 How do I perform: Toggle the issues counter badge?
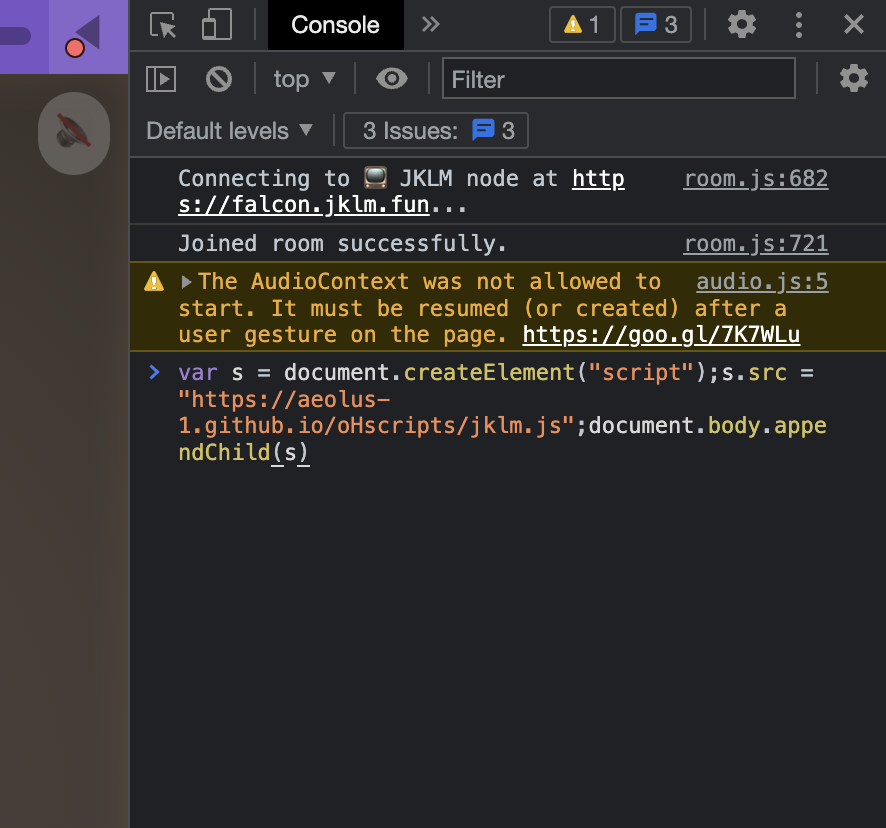[x=656, y=25]
